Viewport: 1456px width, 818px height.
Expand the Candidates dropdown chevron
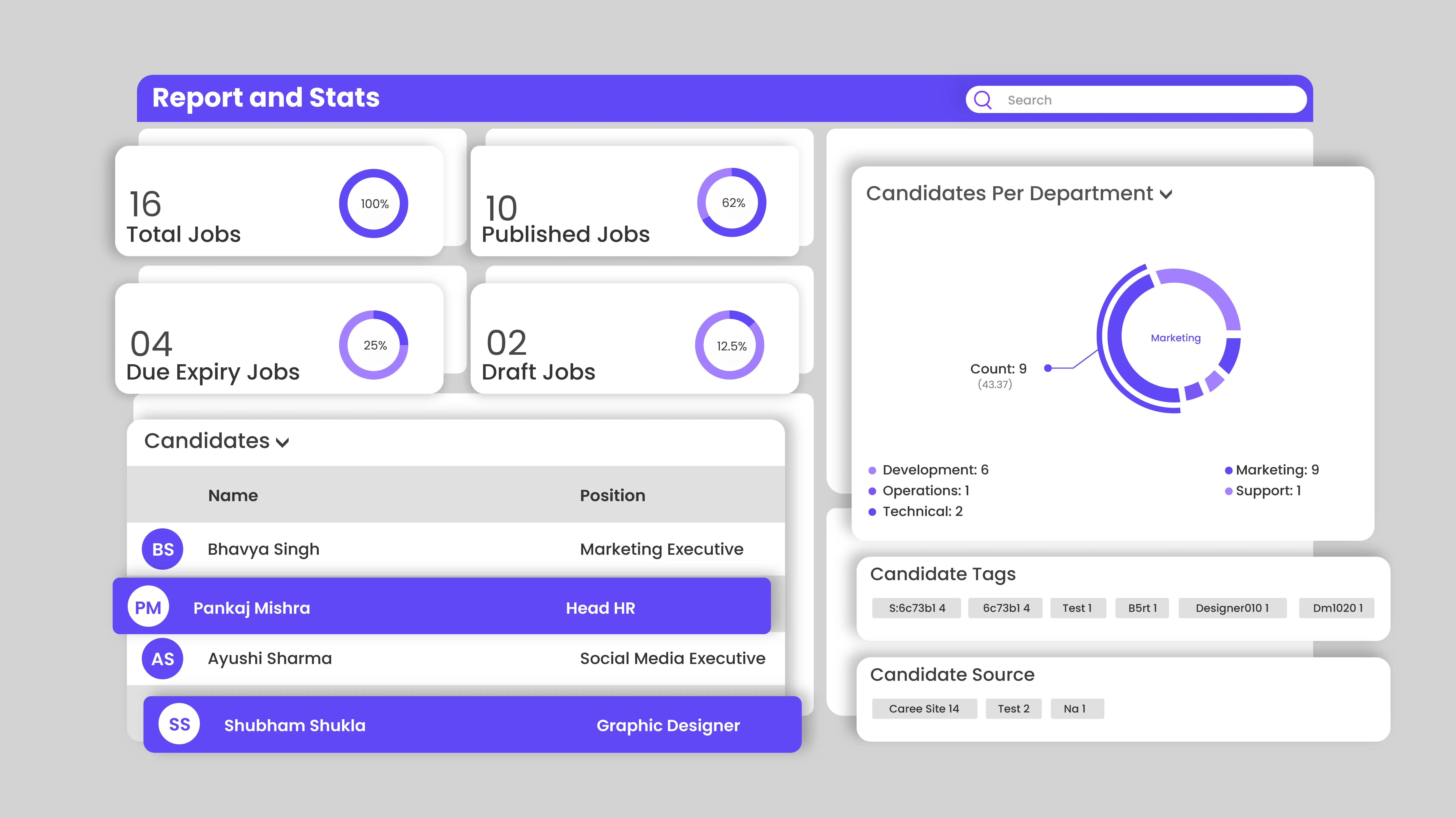click(x=283, y=442)
